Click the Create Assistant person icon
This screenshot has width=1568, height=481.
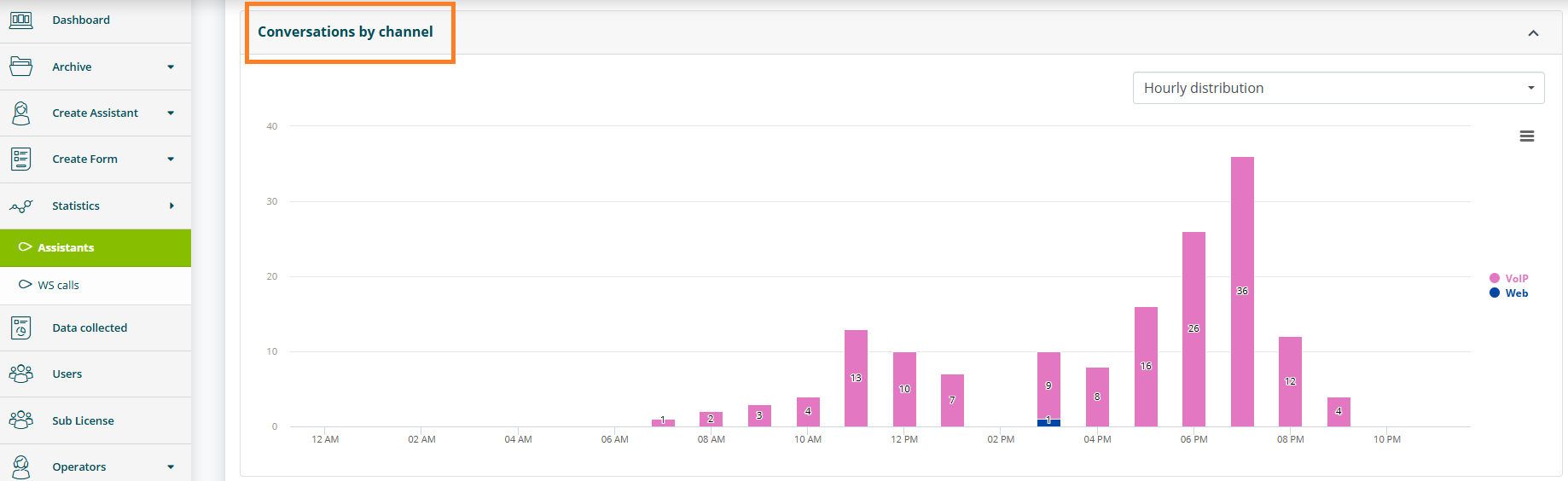click(21, 113)
